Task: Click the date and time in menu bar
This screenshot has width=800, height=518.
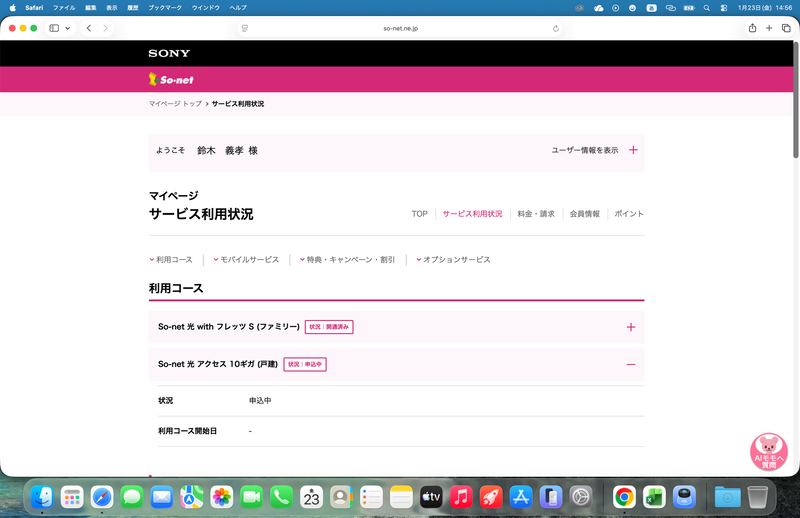Action: [765, 8]
